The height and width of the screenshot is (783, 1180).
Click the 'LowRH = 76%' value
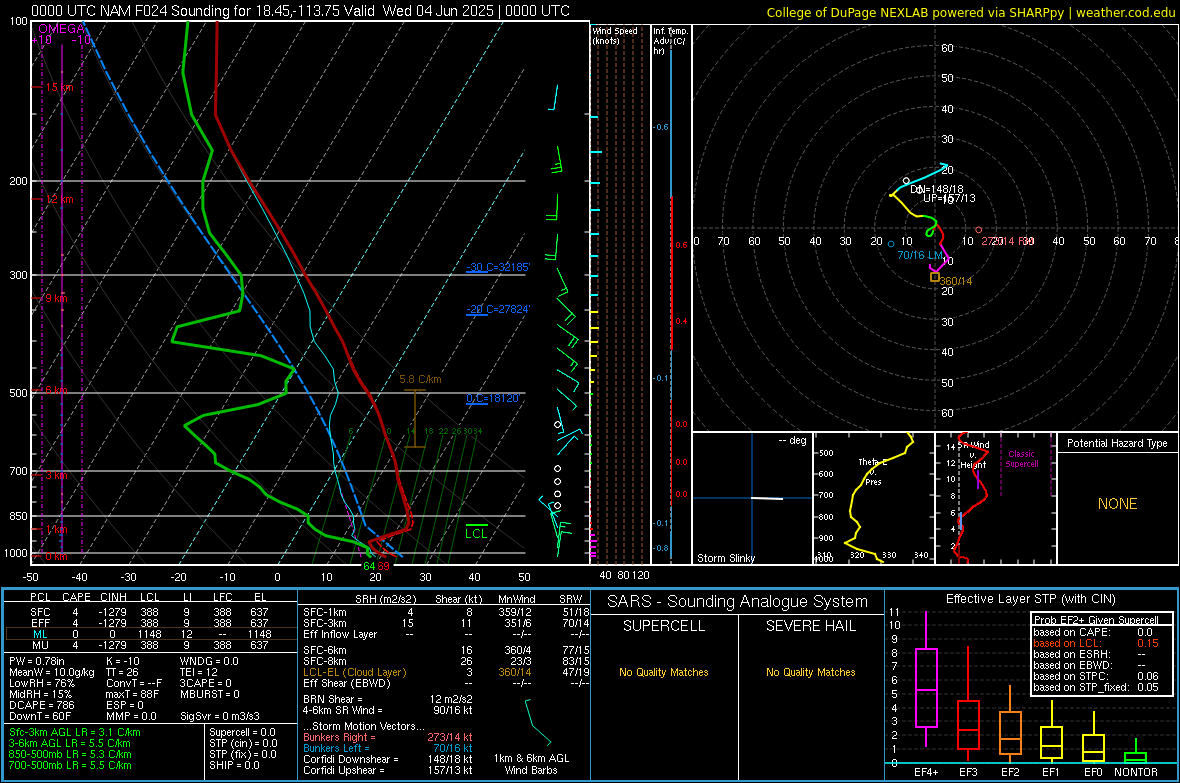[x=42, y=683]
